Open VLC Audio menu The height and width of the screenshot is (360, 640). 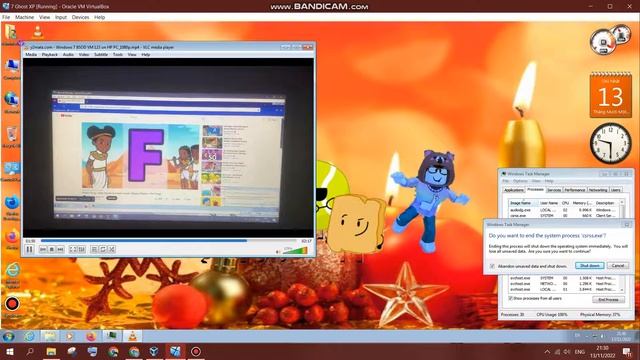coord(68,54)
